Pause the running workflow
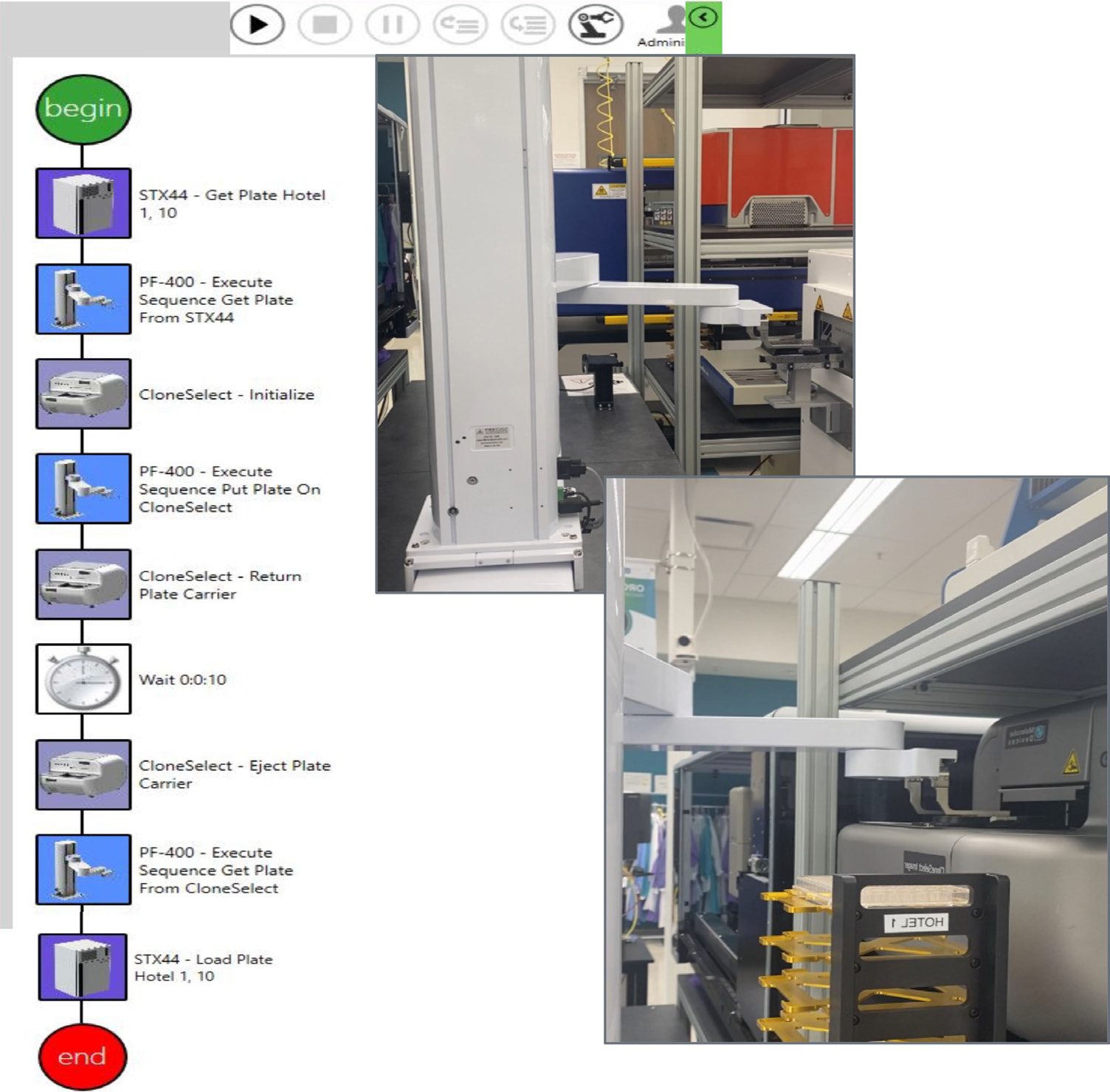1110x1092 pixels. point(393,24)
